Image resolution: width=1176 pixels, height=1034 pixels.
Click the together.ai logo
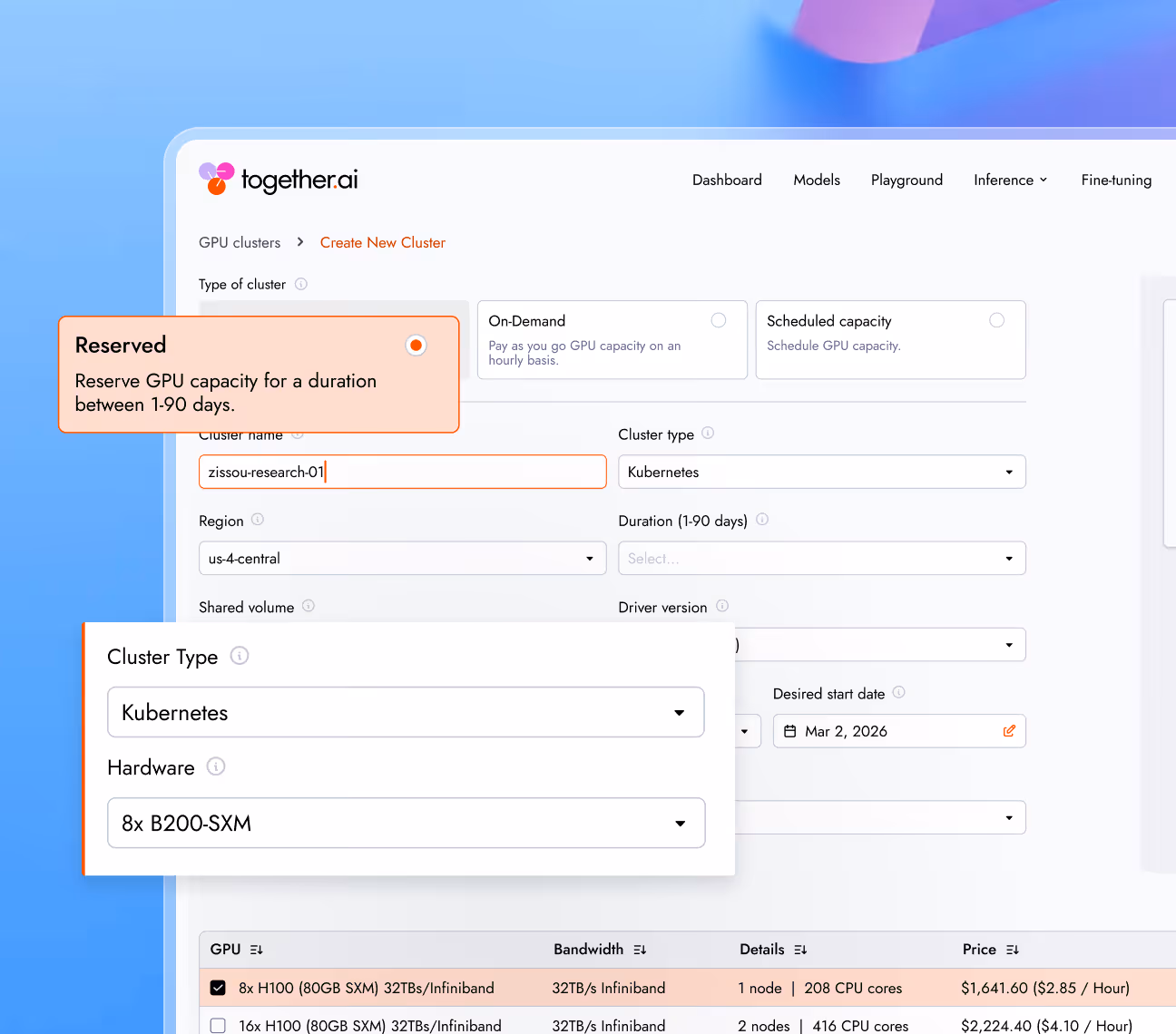coord(279,179)
